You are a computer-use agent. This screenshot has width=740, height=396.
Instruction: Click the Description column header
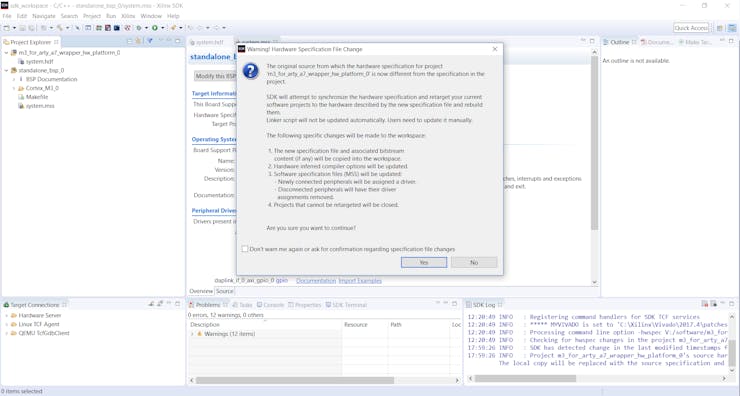click(x=264, y=325)
